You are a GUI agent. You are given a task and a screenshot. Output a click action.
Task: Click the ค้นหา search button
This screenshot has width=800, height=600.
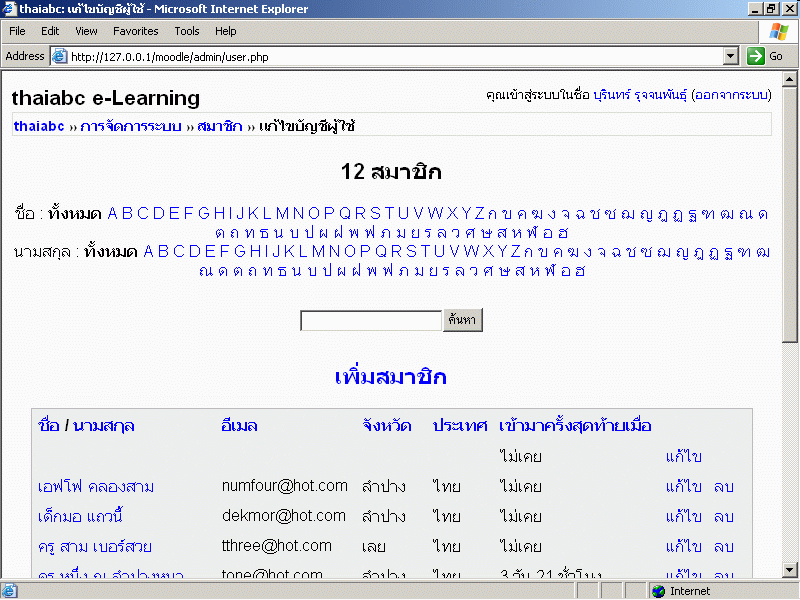(x=465, y=320)
